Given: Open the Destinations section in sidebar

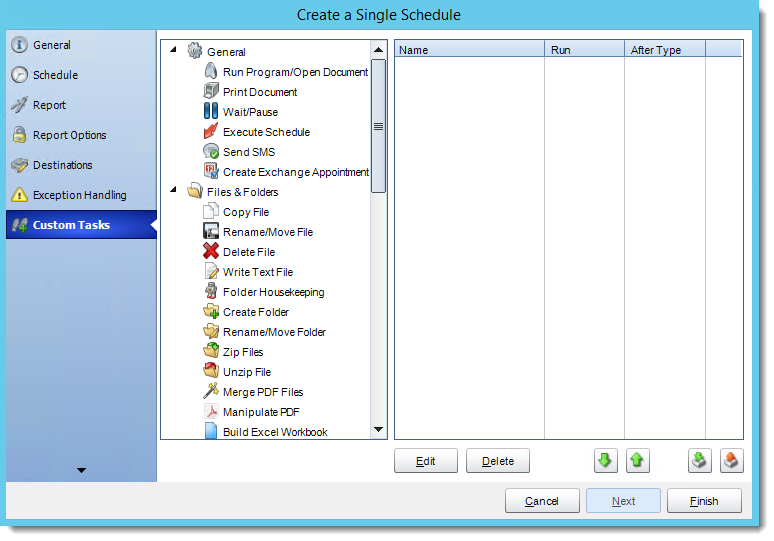Looking at the screenshot, I should tap(81, 165).
